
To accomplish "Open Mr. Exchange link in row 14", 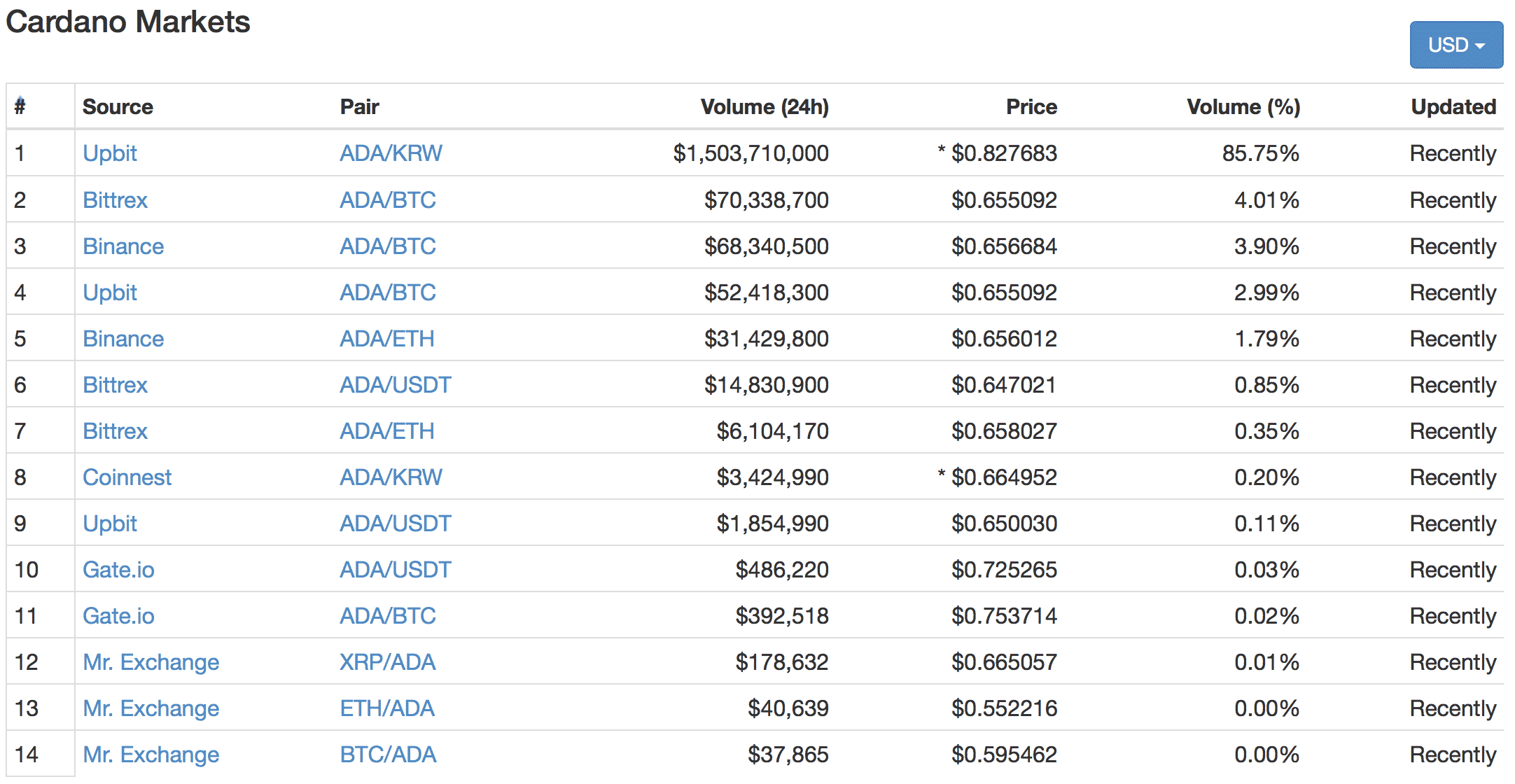I will point(151,755).
